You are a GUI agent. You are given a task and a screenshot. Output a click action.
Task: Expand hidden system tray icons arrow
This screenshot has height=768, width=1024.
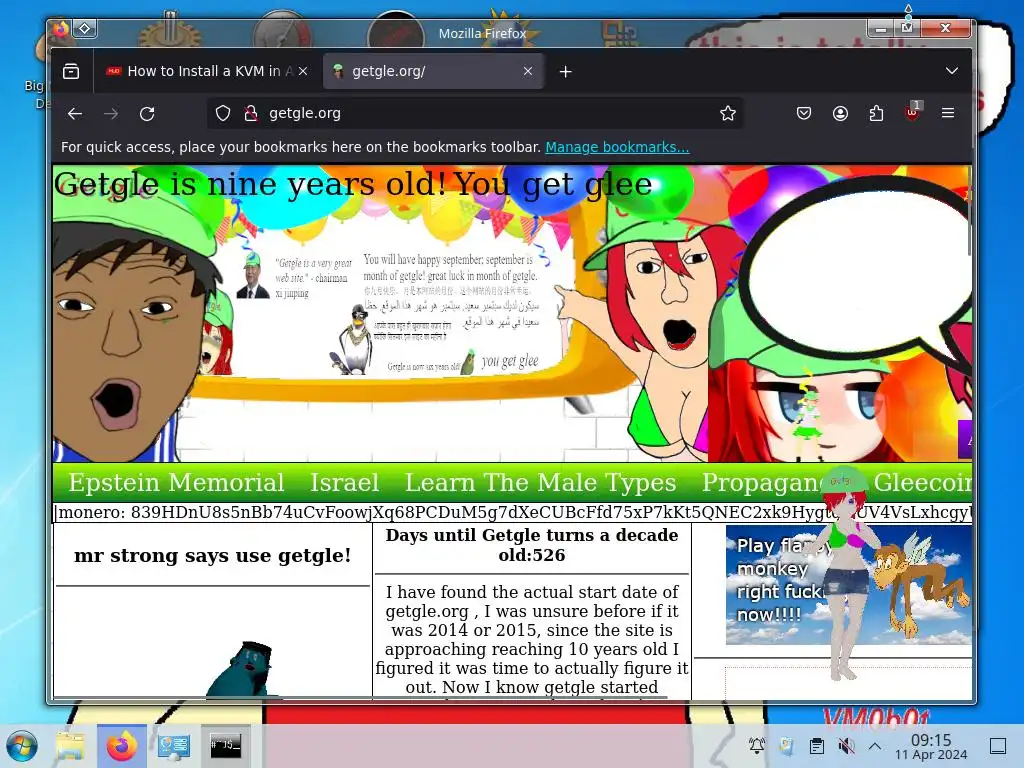(x=875, y=746)
